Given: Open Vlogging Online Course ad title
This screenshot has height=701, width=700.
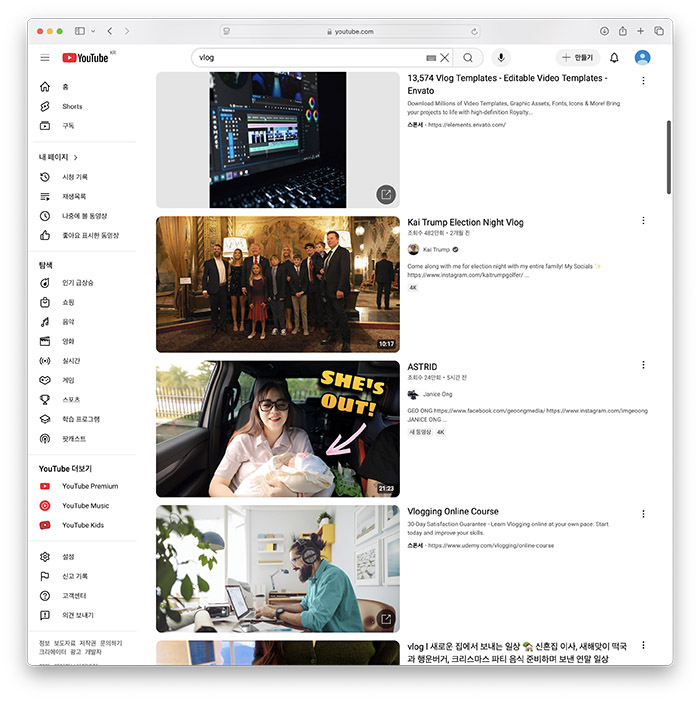Looking at the screenshot, I should 453,511.
